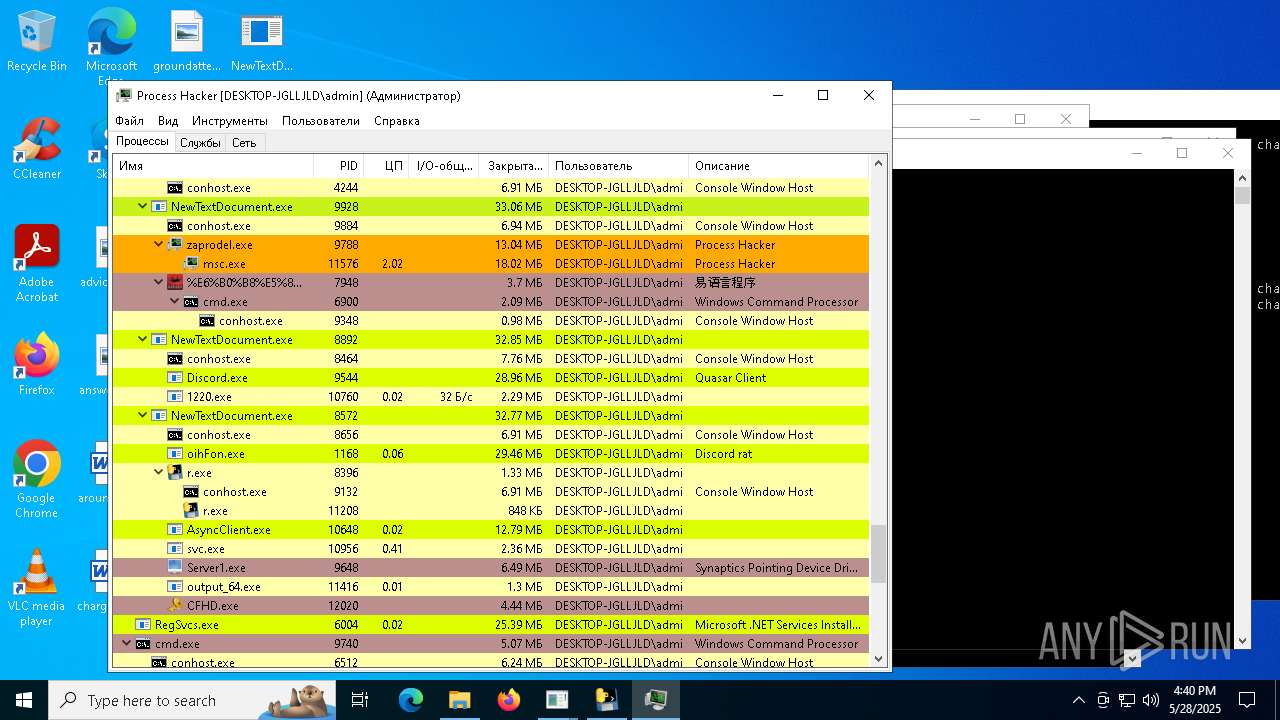This screenshot has width=1280, height=720.
Task: Click the red icon of the %E6%B0%B8 process
Action: [175, 282]
